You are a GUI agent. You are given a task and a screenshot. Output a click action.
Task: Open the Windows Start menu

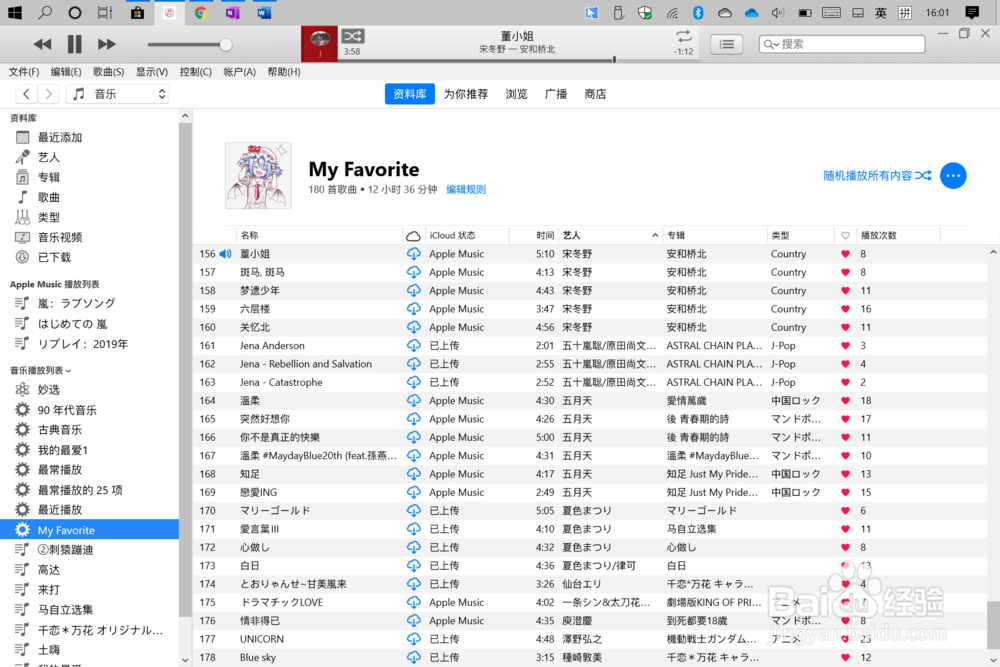click(14, 12)
